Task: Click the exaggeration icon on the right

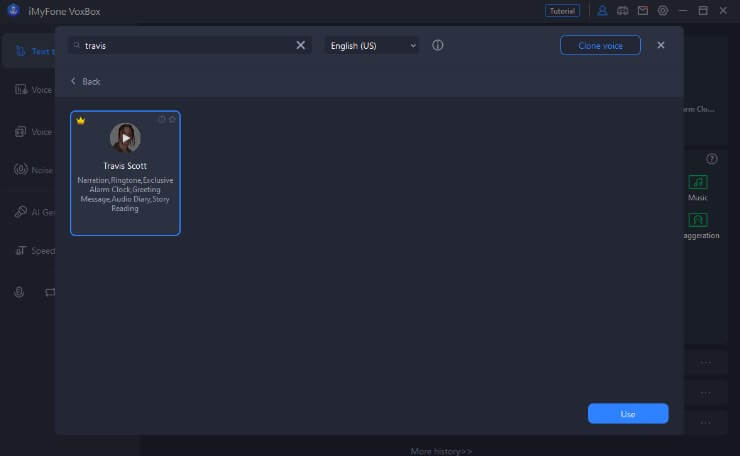Action: (x=698, y=220)
